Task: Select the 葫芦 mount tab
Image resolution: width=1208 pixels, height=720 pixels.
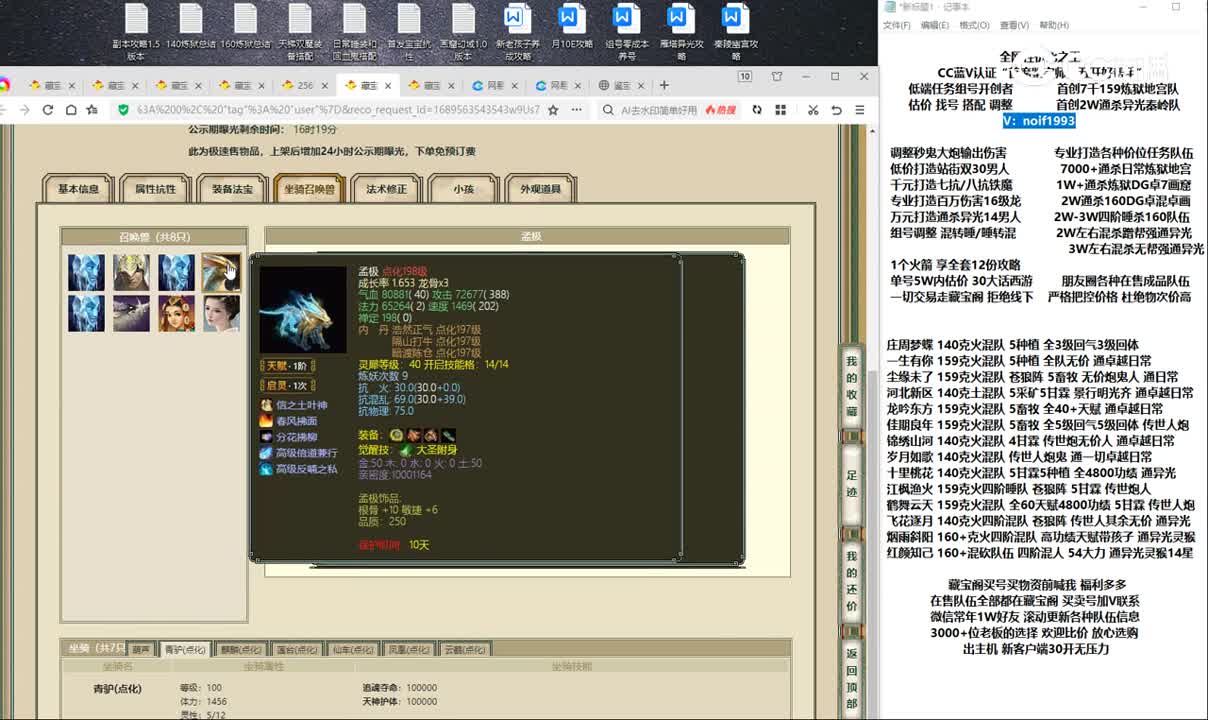Action: [142, 649]
